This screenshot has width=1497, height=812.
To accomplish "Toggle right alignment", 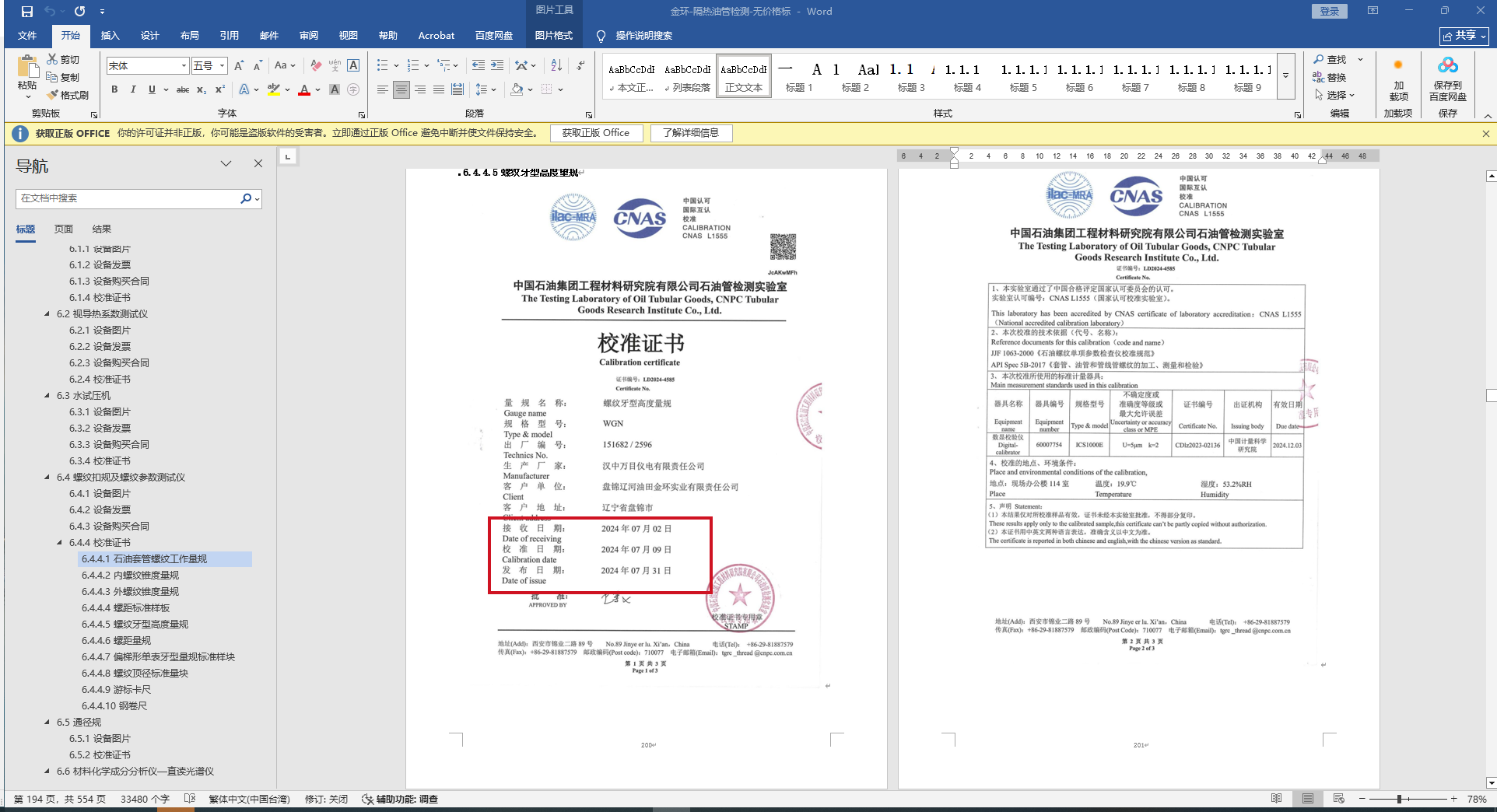I will click(420, 89).
